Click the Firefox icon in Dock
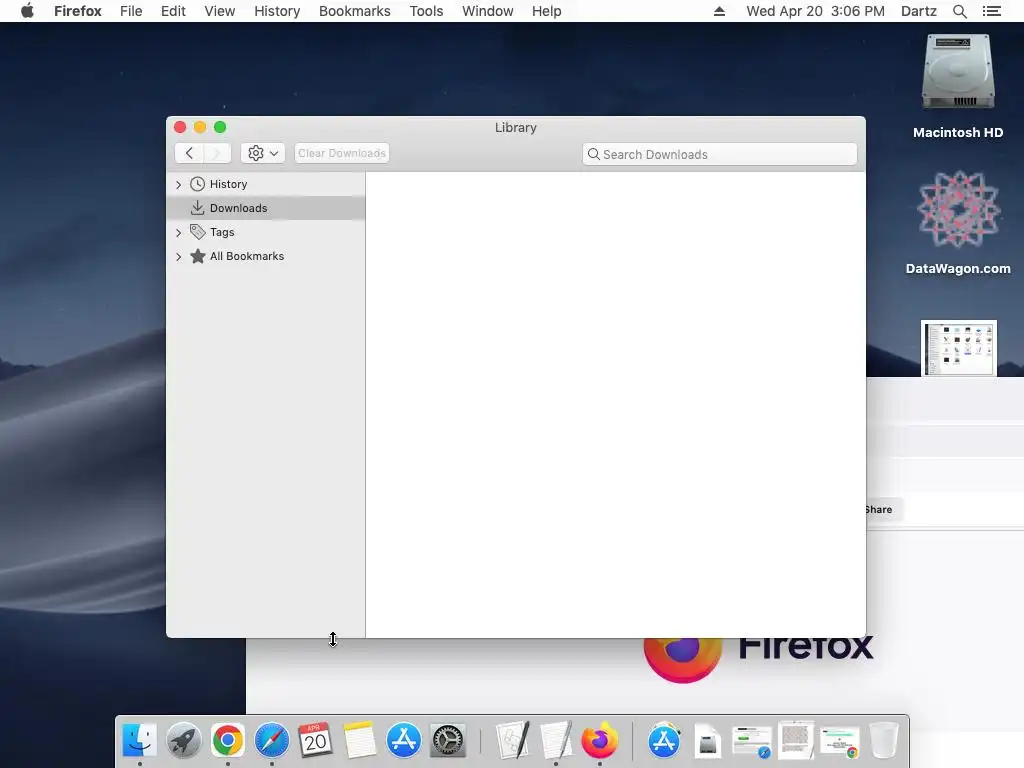The width and height of the screenshot is (1024, 768). (600, 741)
